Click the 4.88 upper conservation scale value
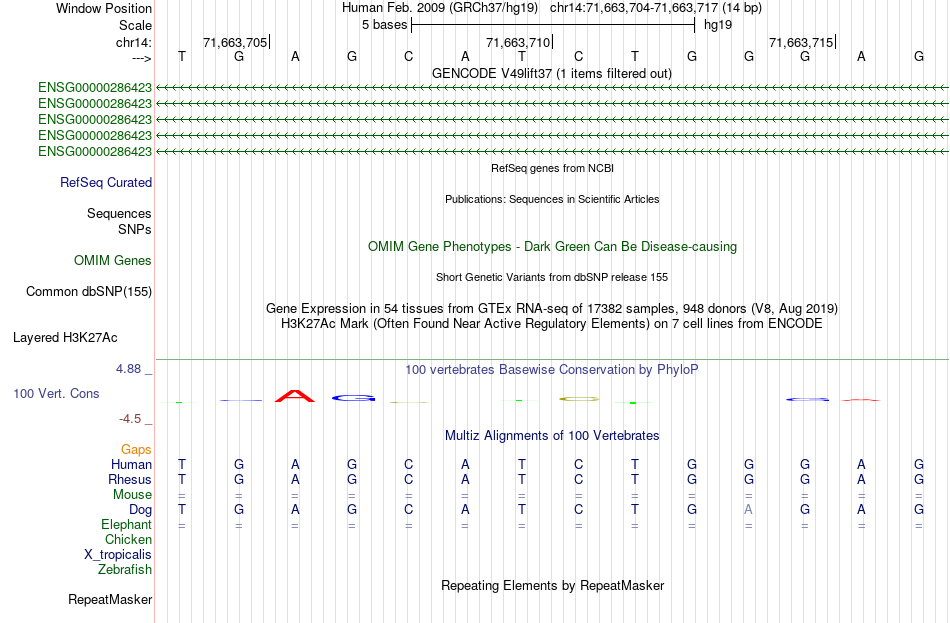This screenshot has height=623, width=950. point(128,368)
